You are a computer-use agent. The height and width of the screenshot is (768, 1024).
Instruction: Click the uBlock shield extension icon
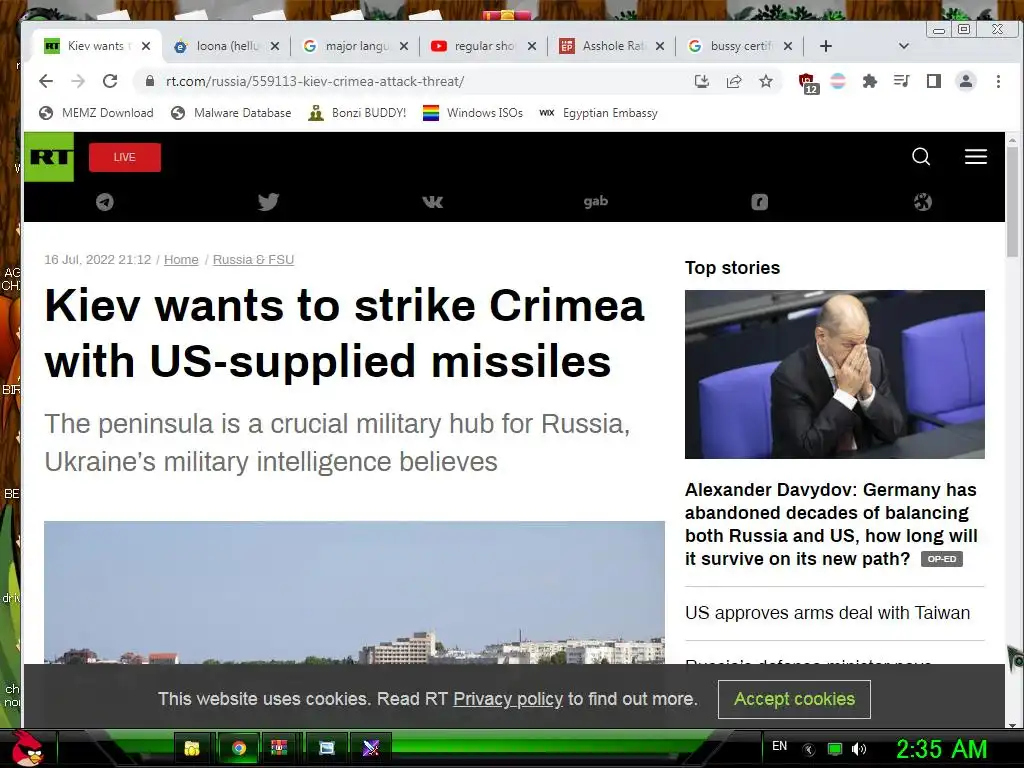[807, 82]
